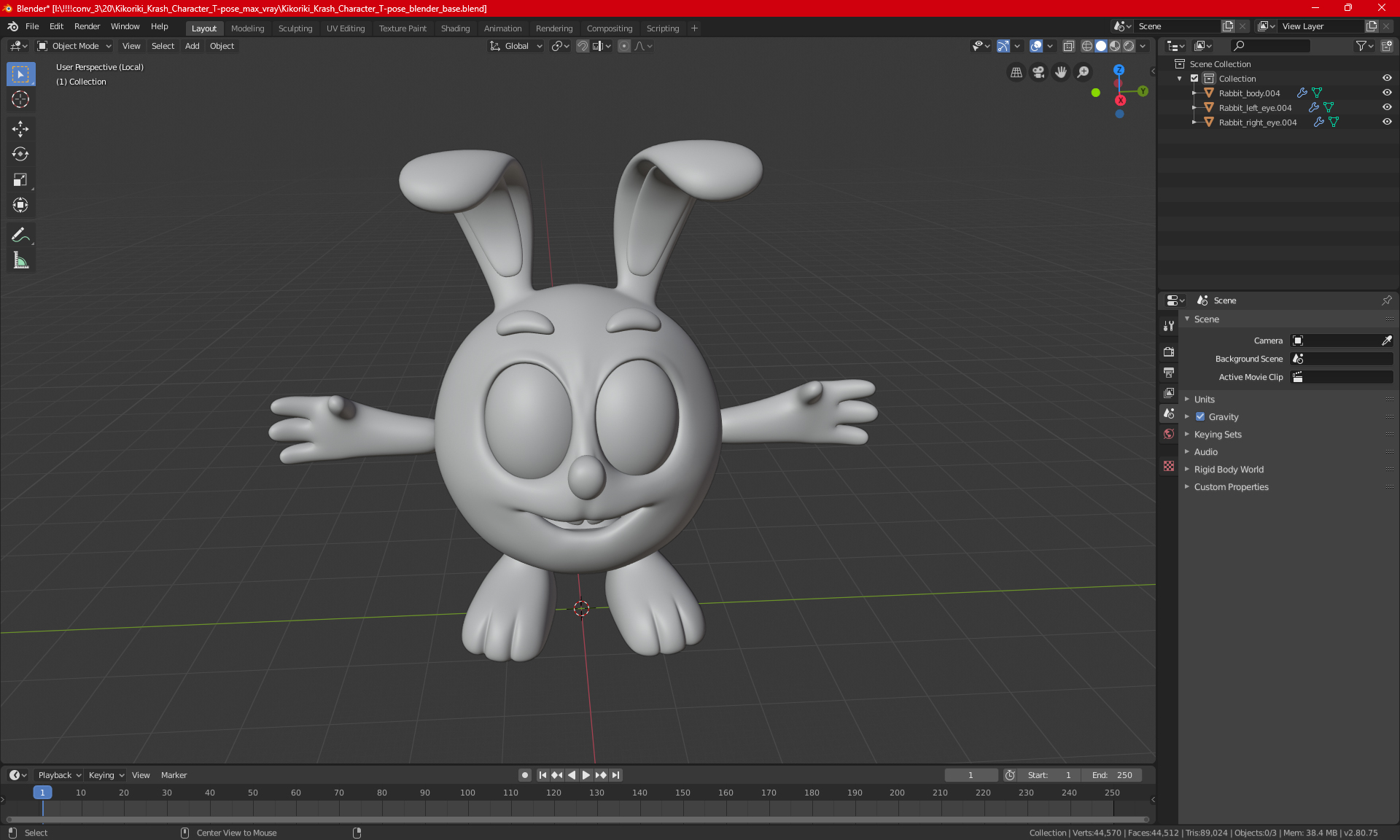Switch to material preview shading

tap(1115, 46)
